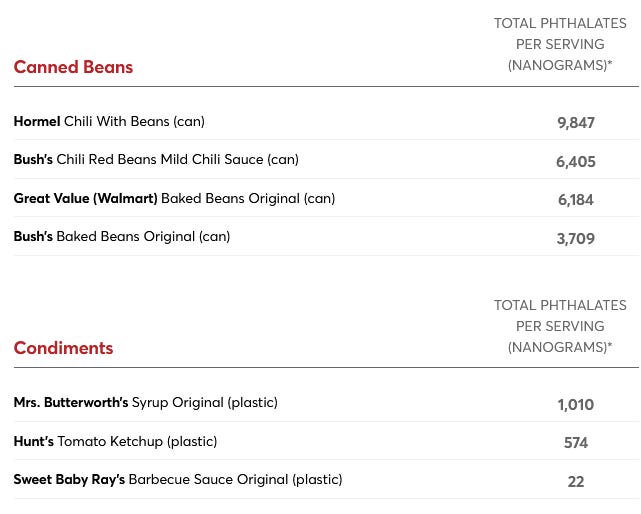The width and height of the screenshot is (641, 514).
Task: Click the 3,709 phthalates value
Action: (x=576, y=238)
